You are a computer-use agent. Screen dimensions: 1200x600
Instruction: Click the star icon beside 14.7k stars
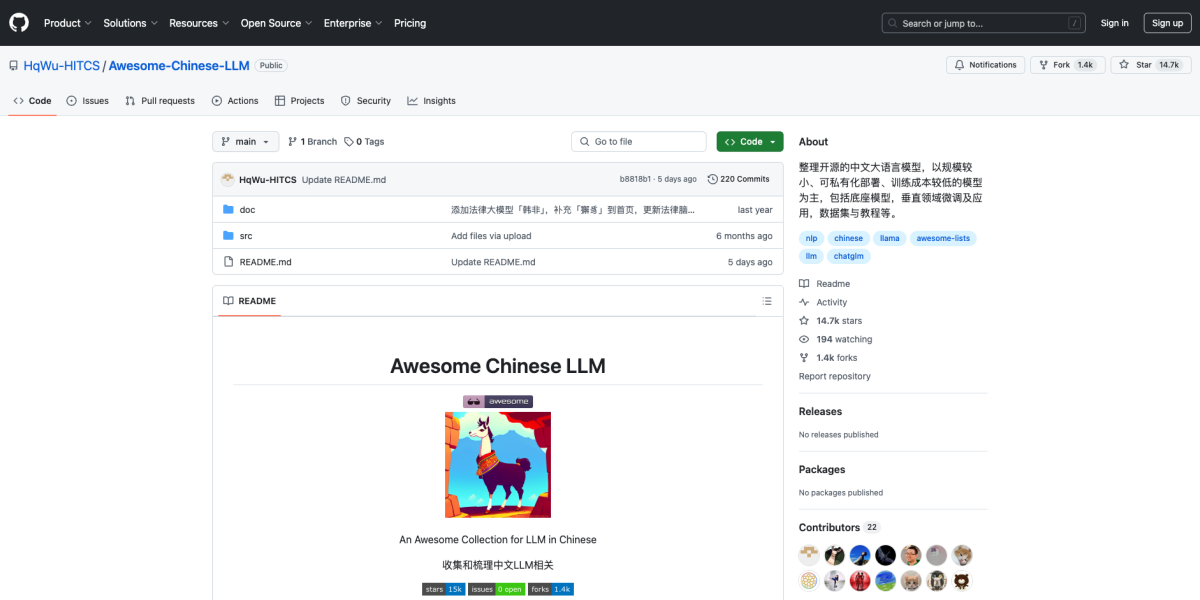[x=803, y=320]
